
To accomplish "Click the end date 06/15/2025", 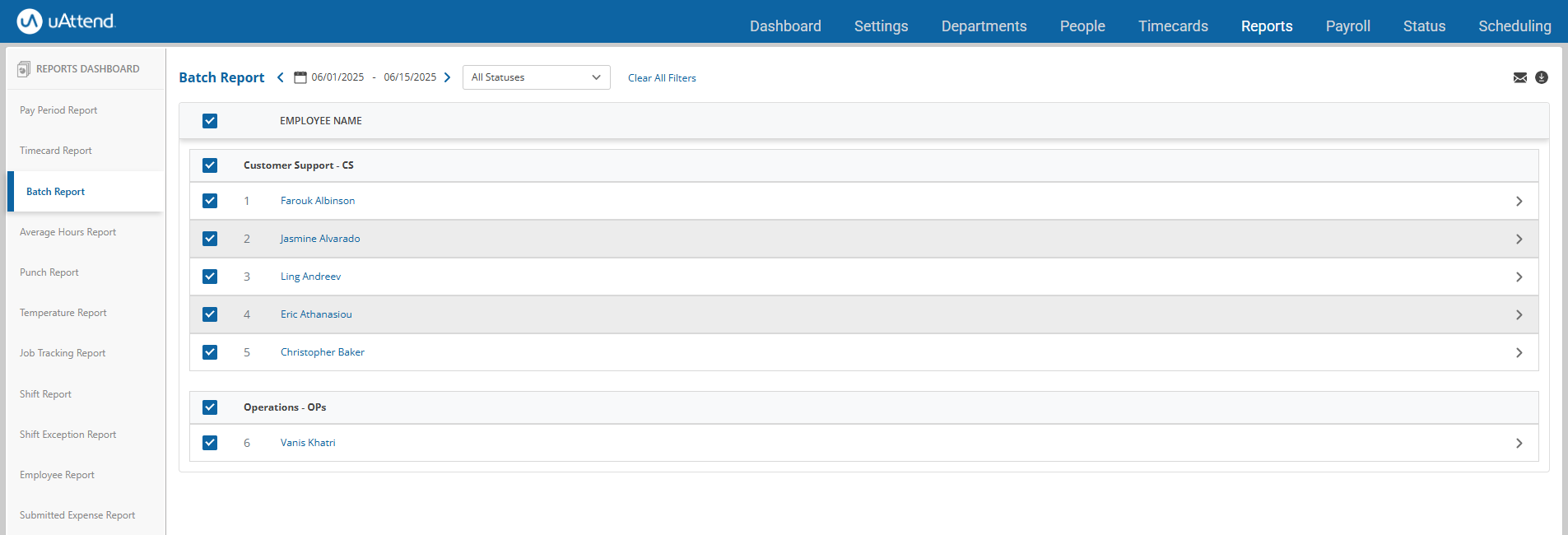I will pos(410,77).
